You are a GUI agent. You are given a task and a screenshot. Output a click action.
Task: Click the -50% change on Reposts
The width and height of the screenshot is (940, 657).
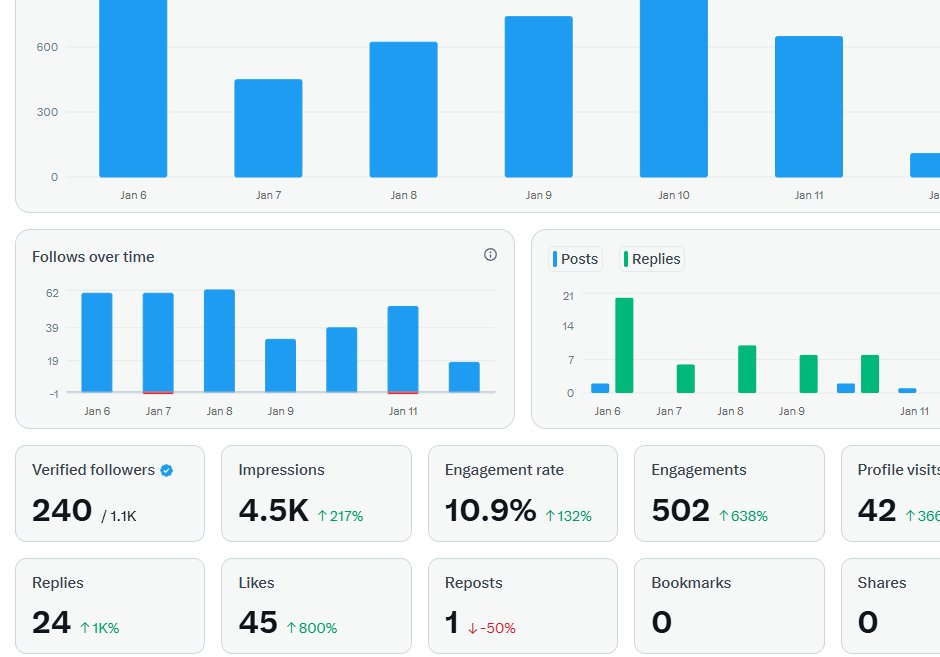click(492, 628)
